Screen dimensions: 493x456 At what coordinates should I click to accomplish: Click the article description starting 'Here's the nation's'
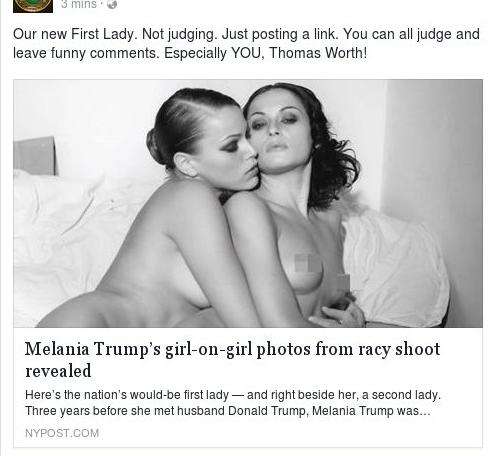233,403
